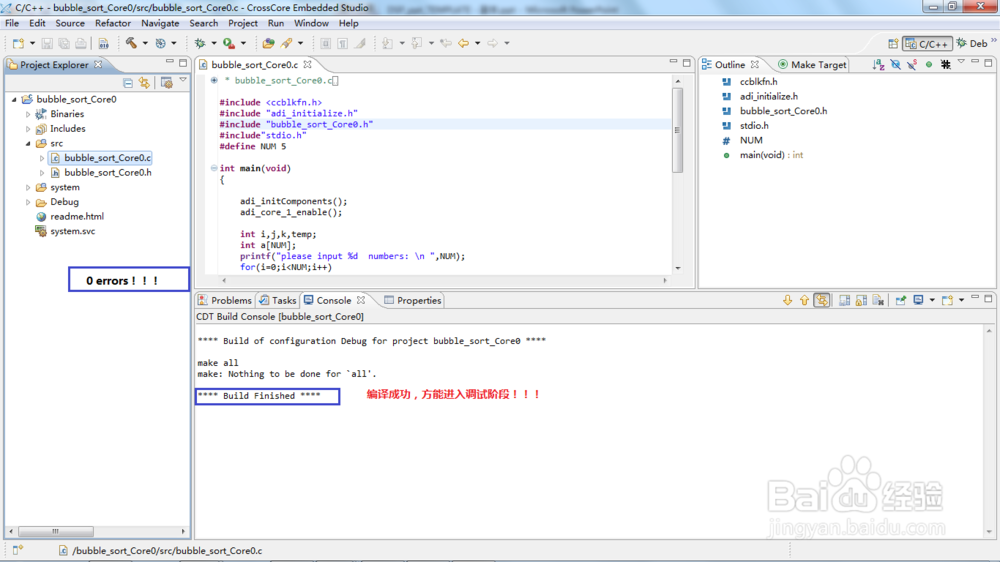Switch to the Properties tab
The image size is (1000, 562).
(413, 300)
